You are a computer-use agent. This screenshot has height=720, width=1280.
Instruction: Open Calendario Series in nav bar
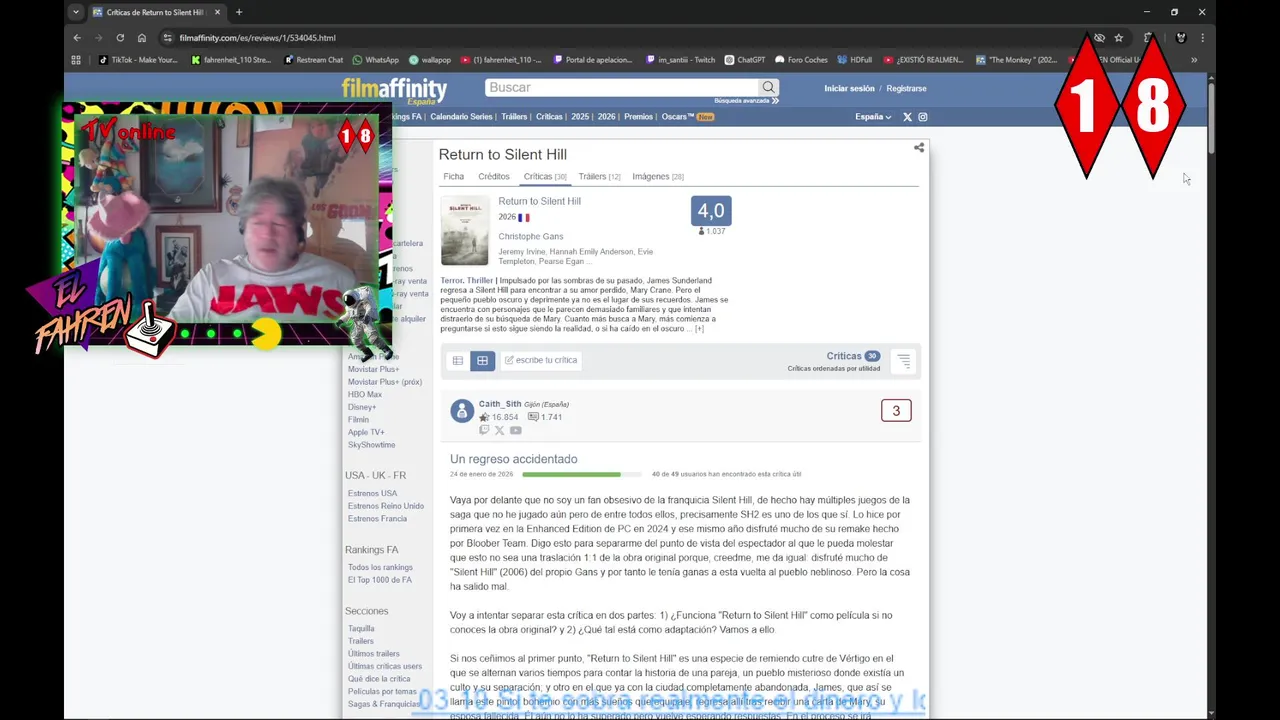click(461, 117)
